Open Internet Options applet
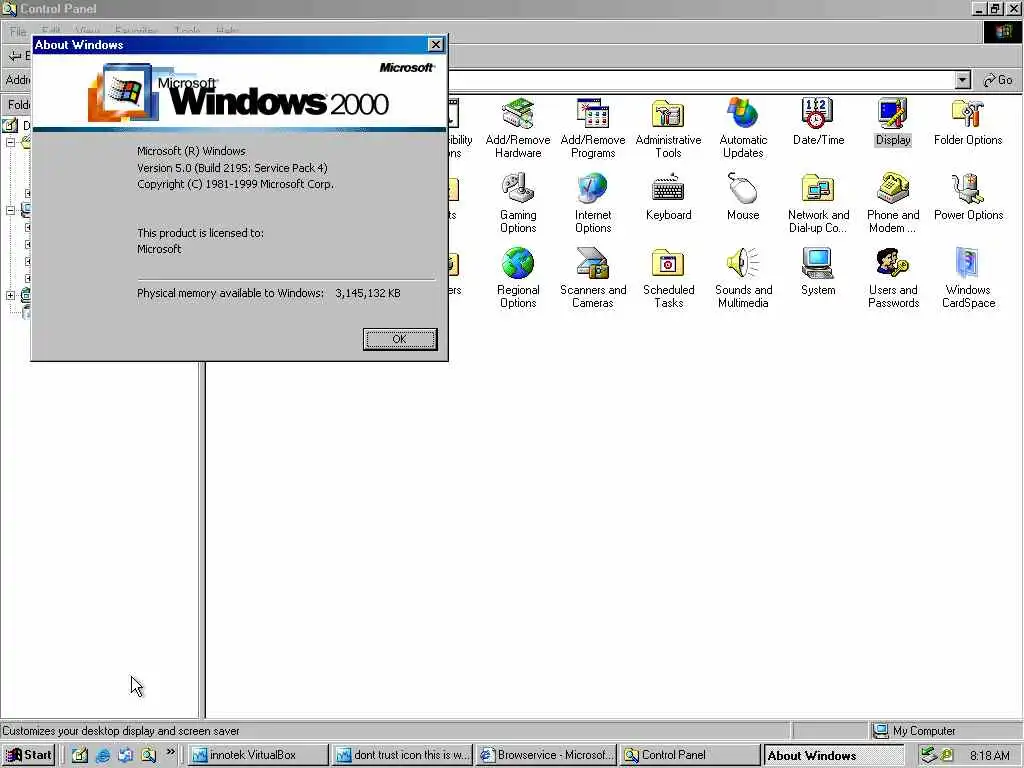This screenshot has width=1024, height=768. coord(593,203)
